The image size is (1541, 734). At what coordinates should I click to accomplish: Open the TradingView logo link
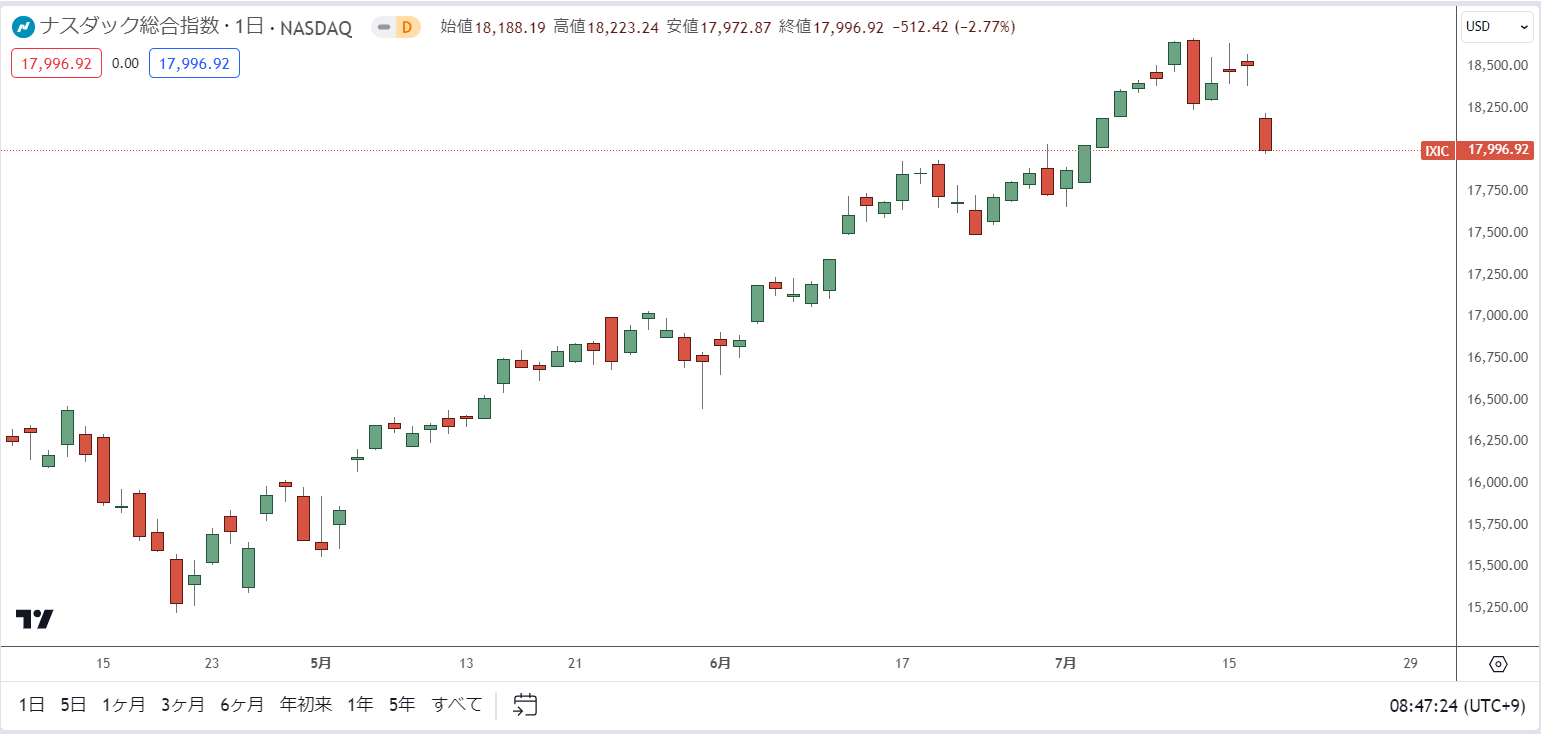coord(35,619)
